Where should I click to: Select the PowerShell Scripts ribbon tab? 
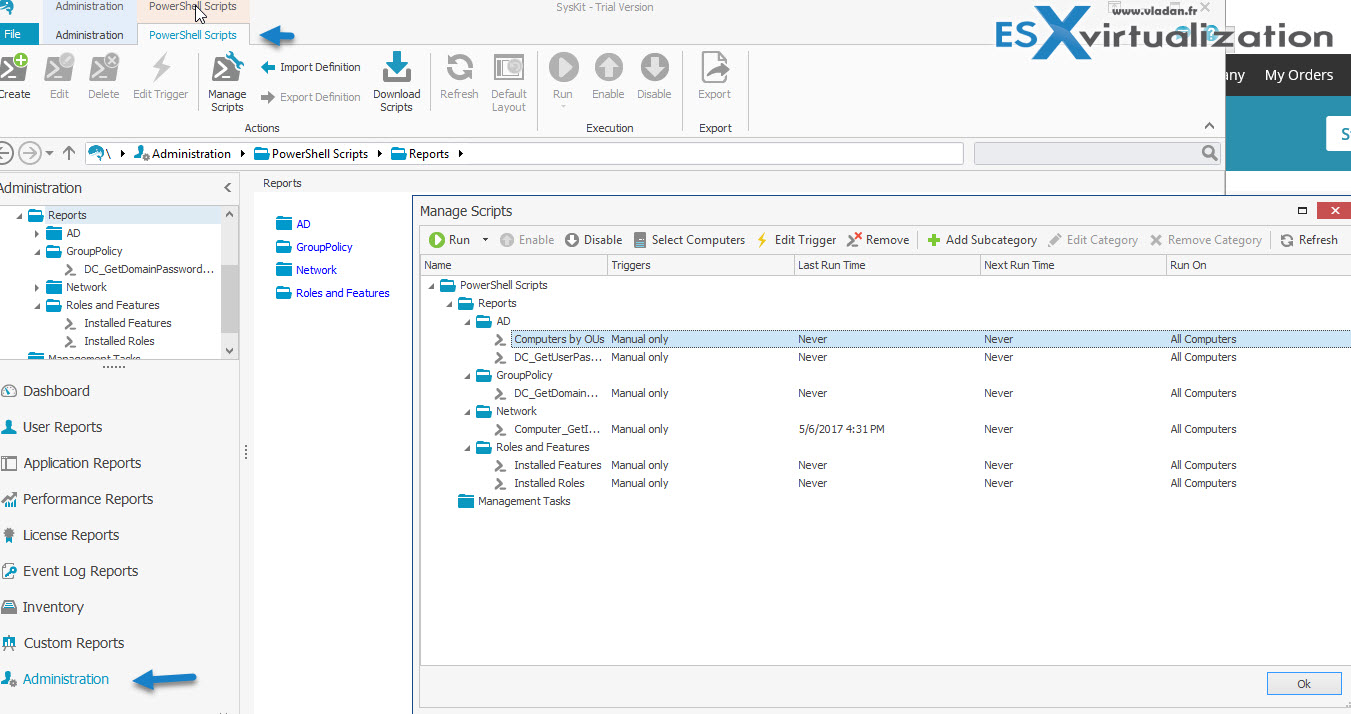click(192, 35)
